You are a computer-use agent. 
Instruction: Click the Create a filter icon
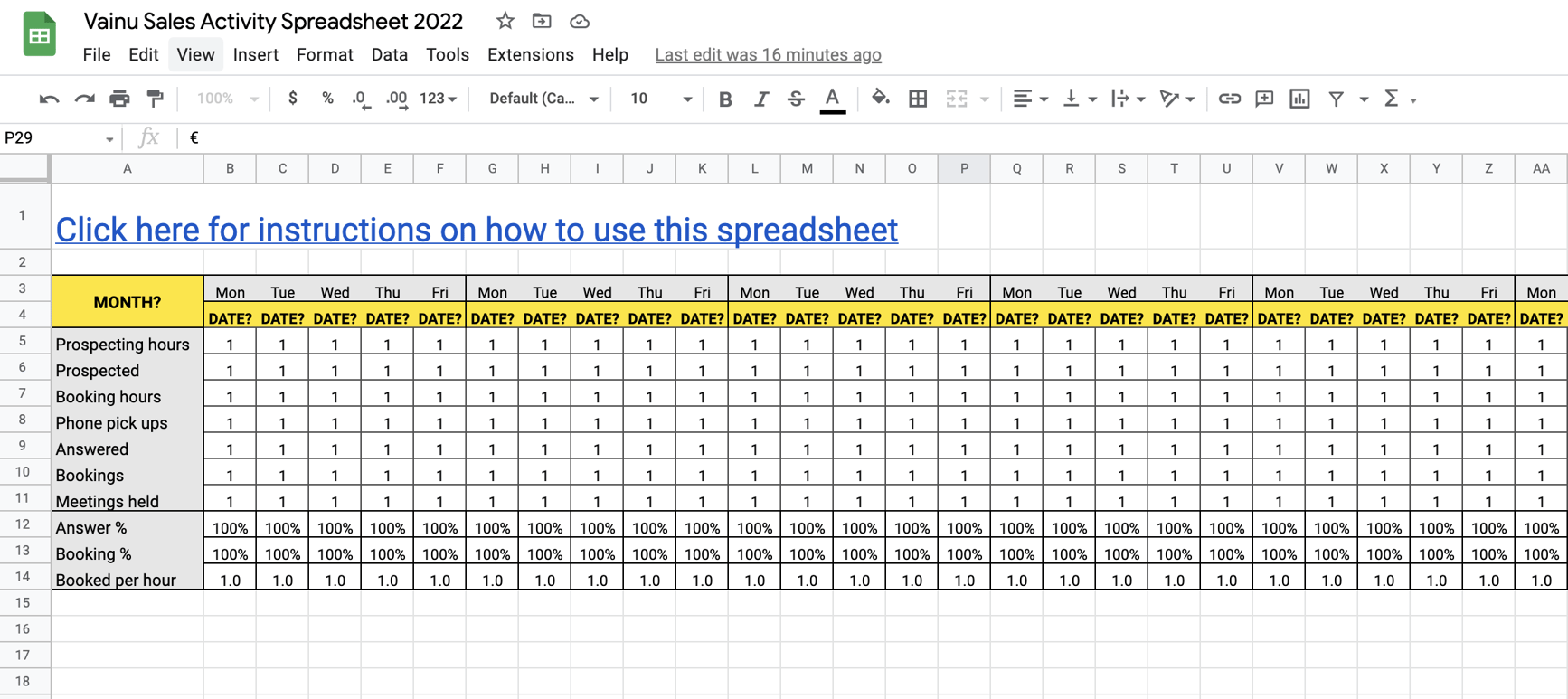click(x=1336, y=99)
